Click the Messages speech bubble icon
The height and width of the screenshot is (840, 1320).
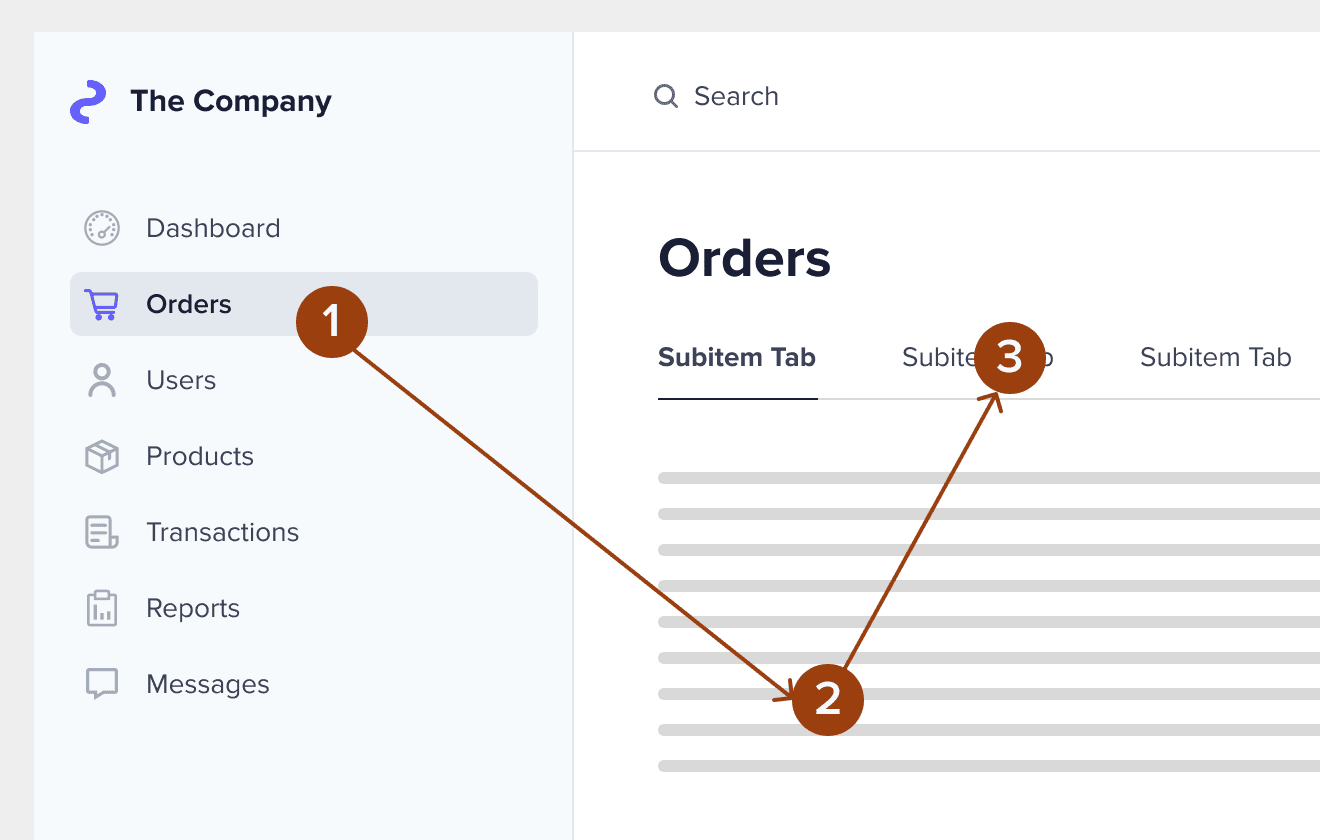pos(102,684)
